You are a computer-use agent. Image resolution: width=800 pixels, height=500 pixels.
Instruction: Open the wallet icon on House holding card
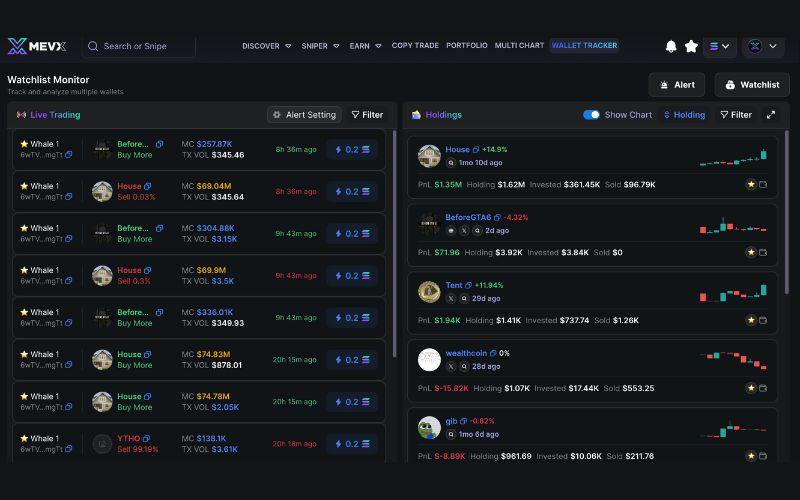[763, 184]
